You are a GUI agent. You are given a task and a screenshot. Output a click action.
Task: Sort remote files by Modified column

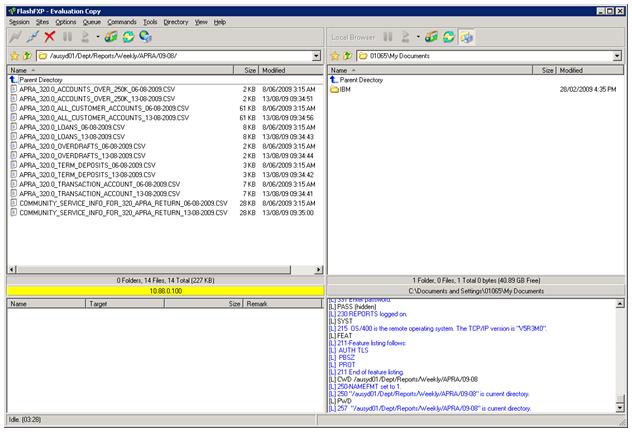click(274, 70)
